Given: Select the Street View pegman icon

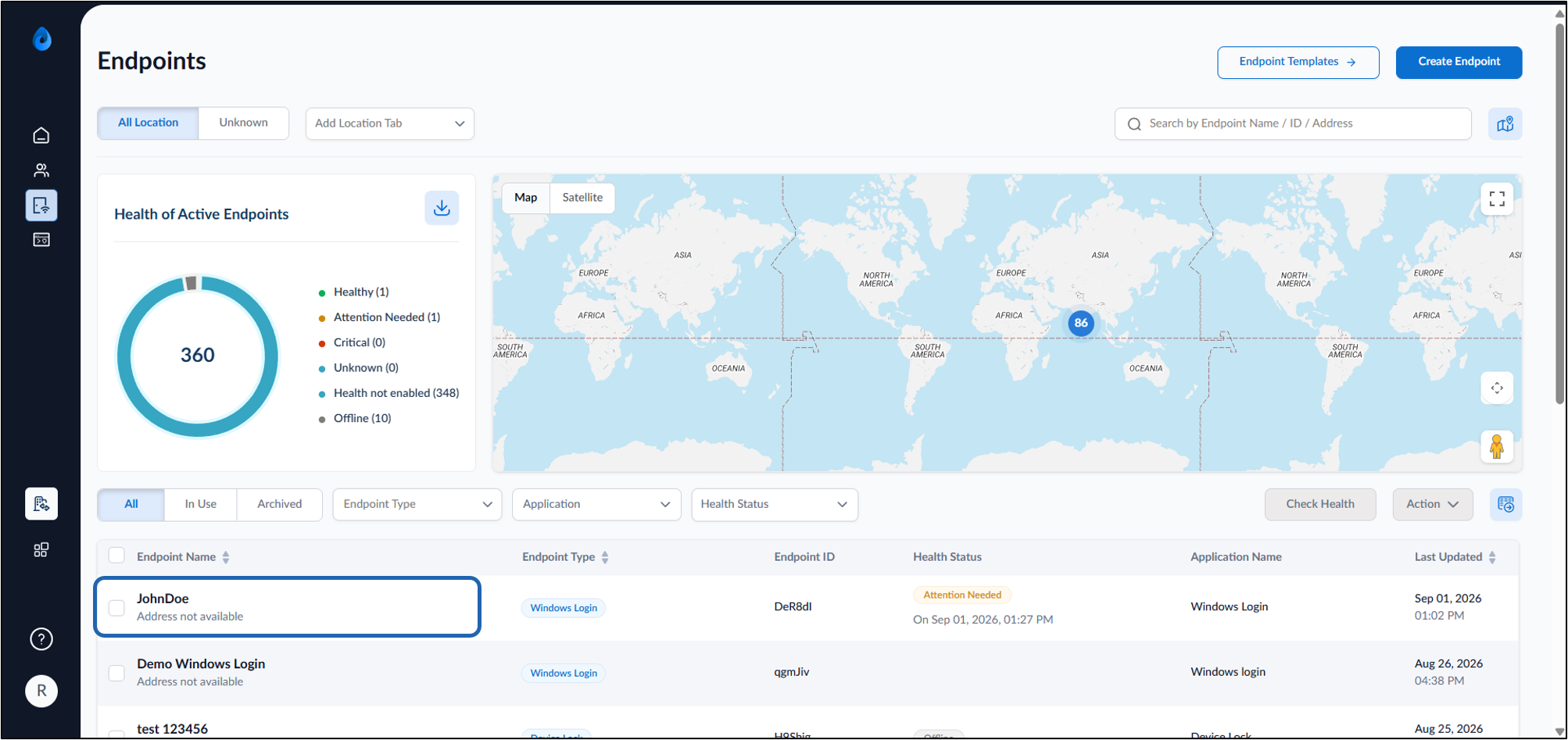Looking at the screenshot, I should [1497, 447].
